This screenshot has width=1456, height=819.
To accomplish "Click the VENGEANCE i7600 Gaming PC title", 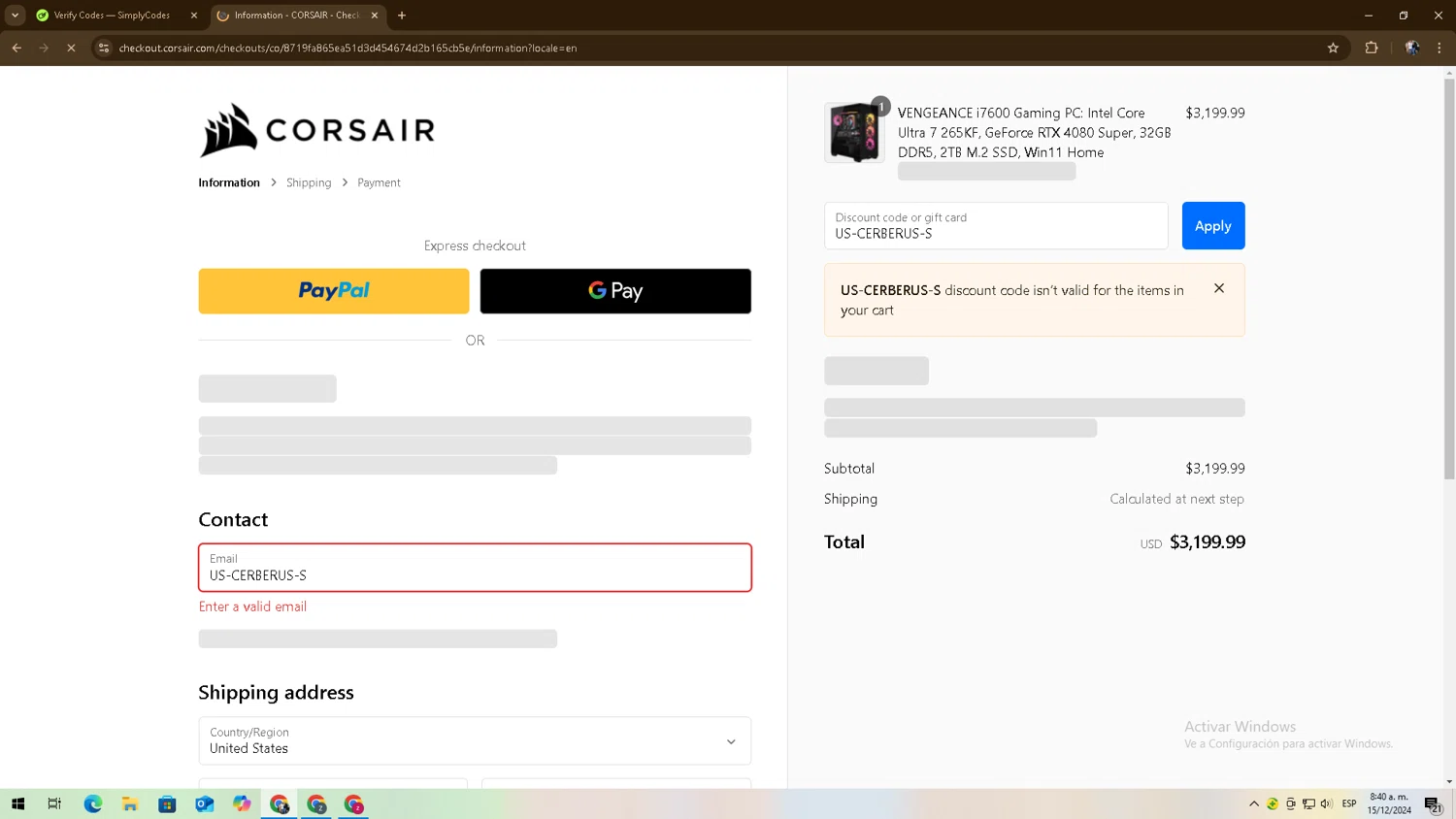I will [1035, 133].
